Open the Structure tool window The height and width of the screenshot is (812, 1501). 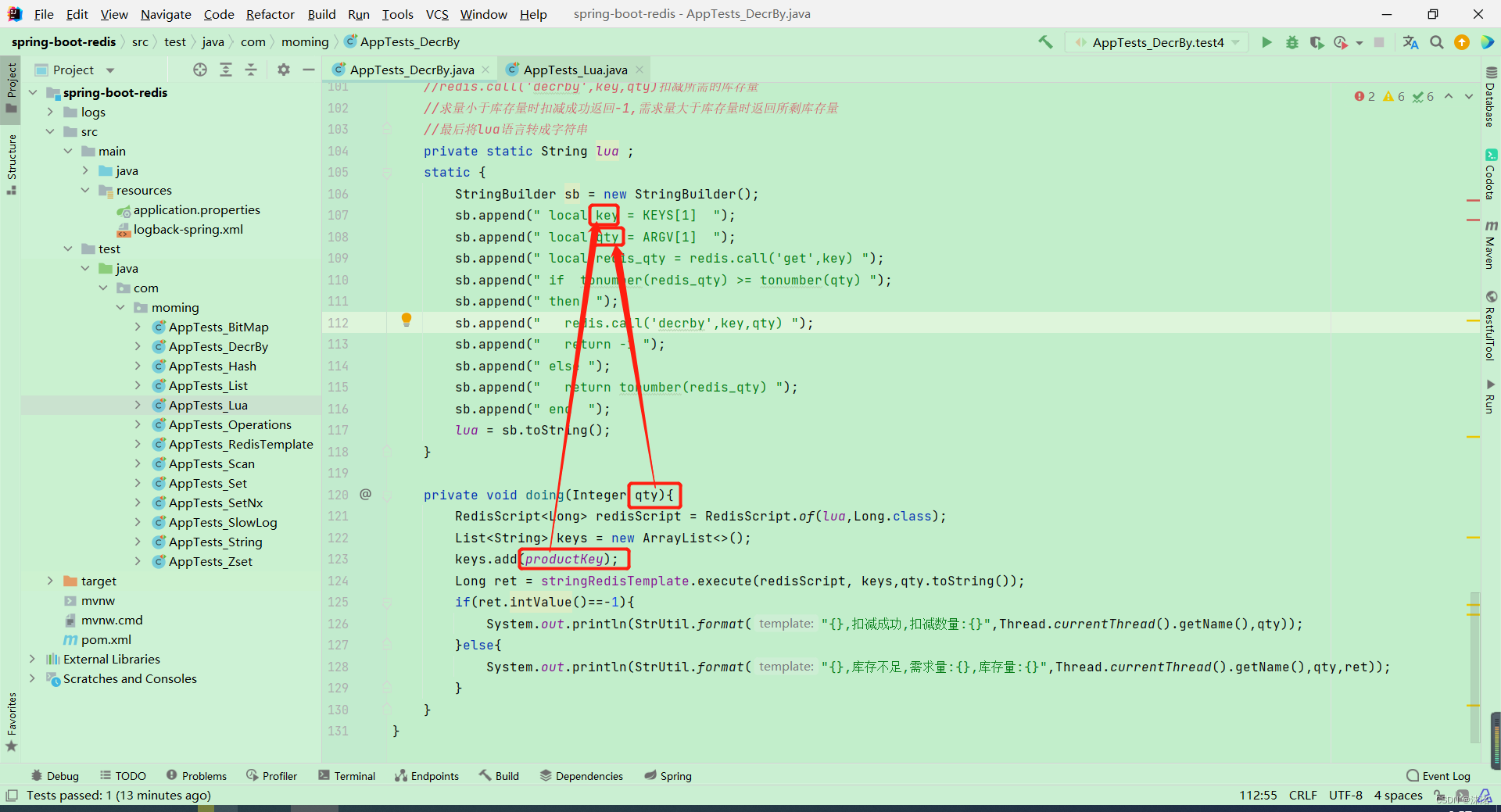11,164
